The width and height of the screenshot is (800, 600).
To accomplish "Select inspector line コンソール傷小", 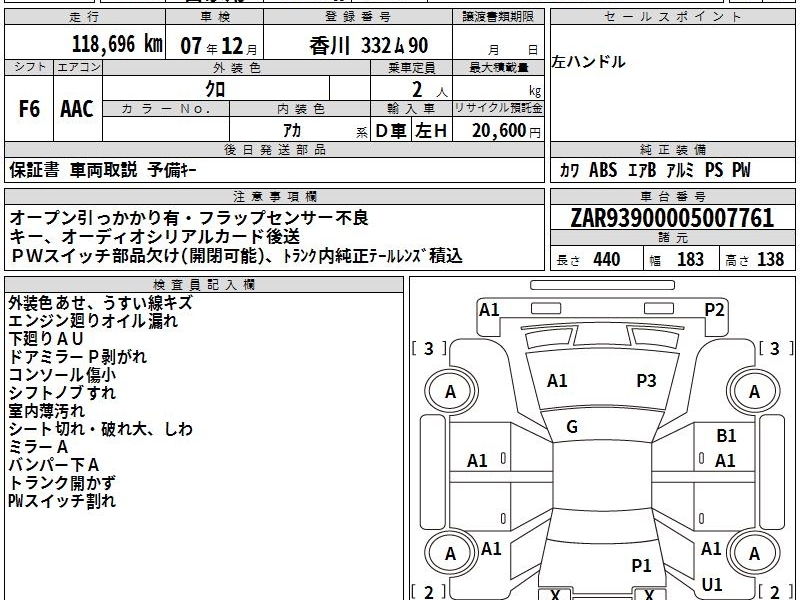I will [62, 375].
